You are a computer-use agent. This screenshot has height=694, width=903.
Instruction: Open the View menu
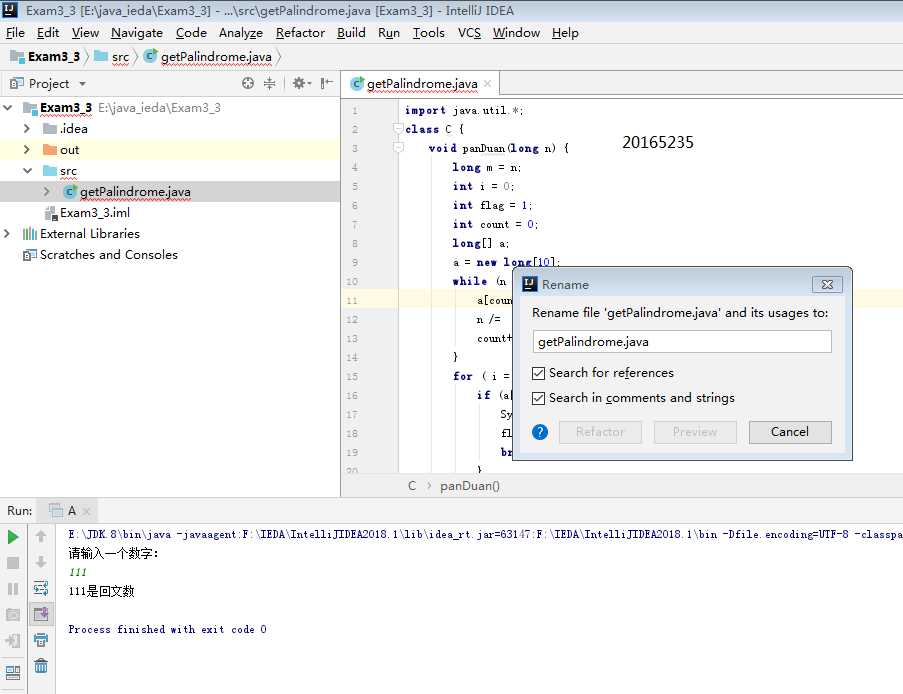pyautogui.click(x=85, y=33)
